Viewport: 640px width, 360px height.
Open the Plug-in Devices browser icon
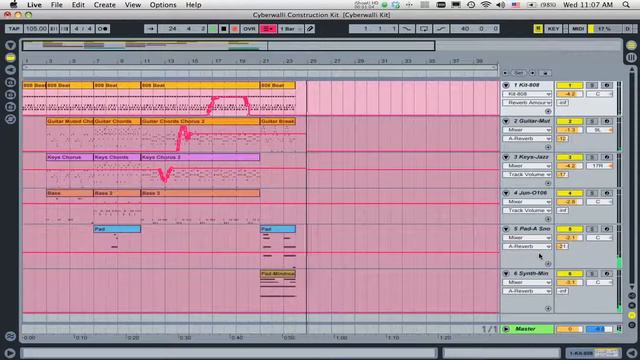tap(11, 70)
